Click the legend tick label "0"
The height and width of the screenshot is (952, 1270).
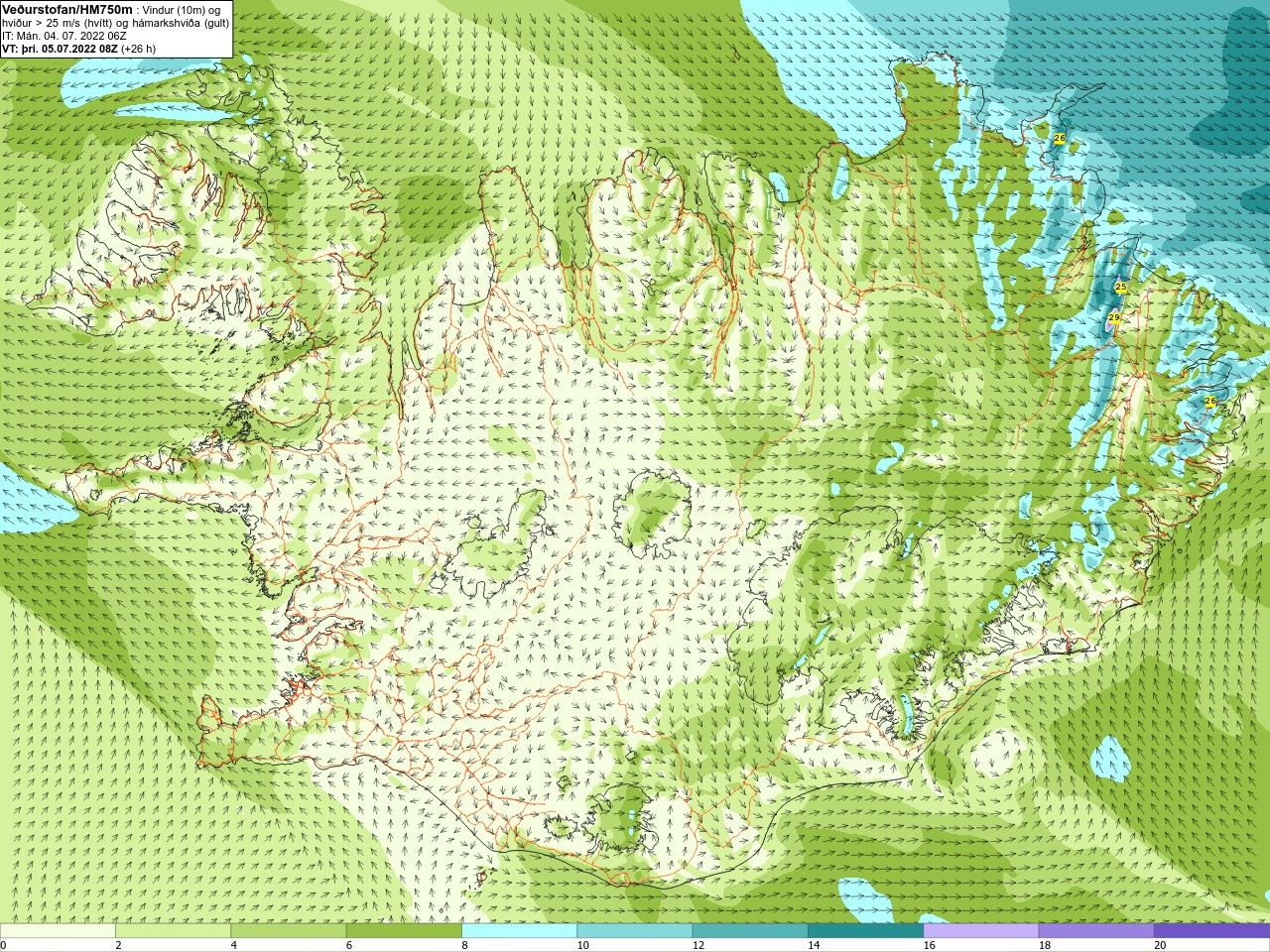[3, 945]
